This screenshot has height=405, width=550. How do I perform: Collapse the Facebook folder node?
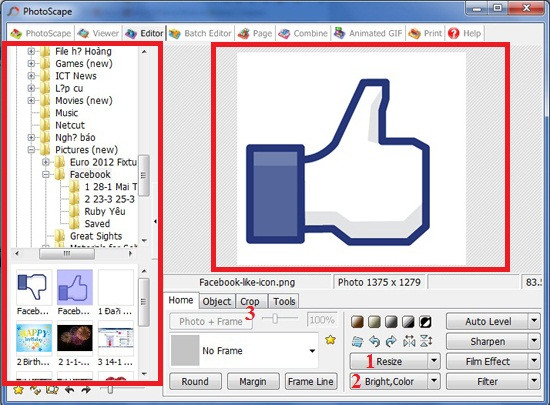click(46, 174)
